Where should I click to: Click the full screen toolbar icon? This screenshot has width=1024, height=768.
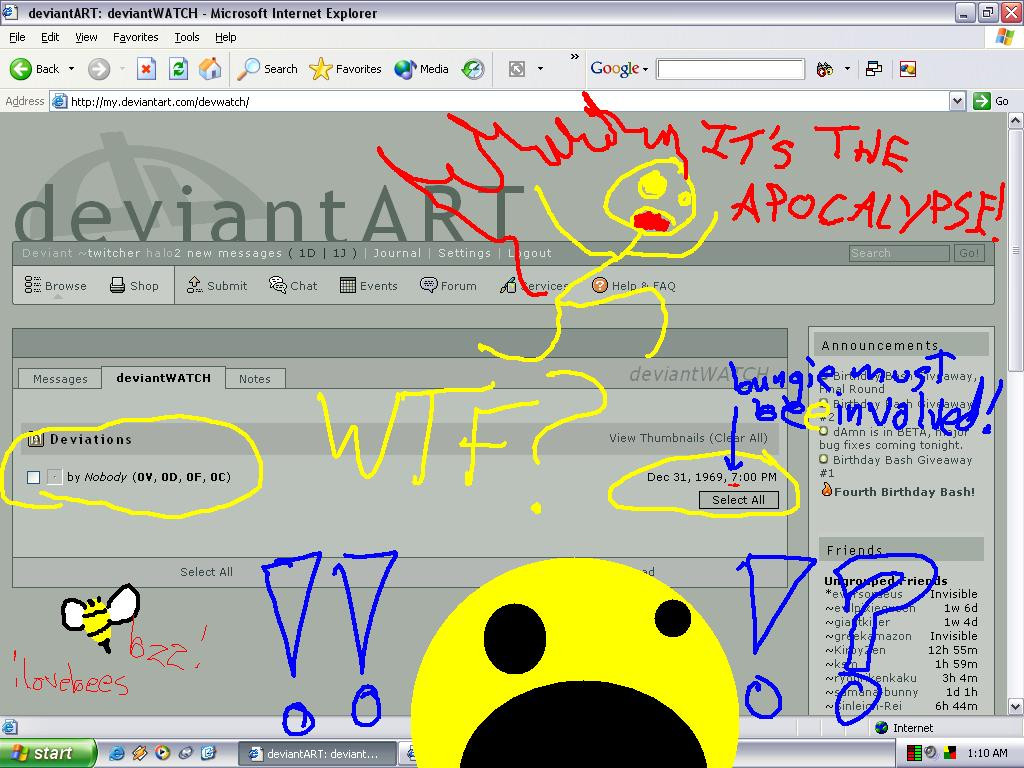(517, 69)
